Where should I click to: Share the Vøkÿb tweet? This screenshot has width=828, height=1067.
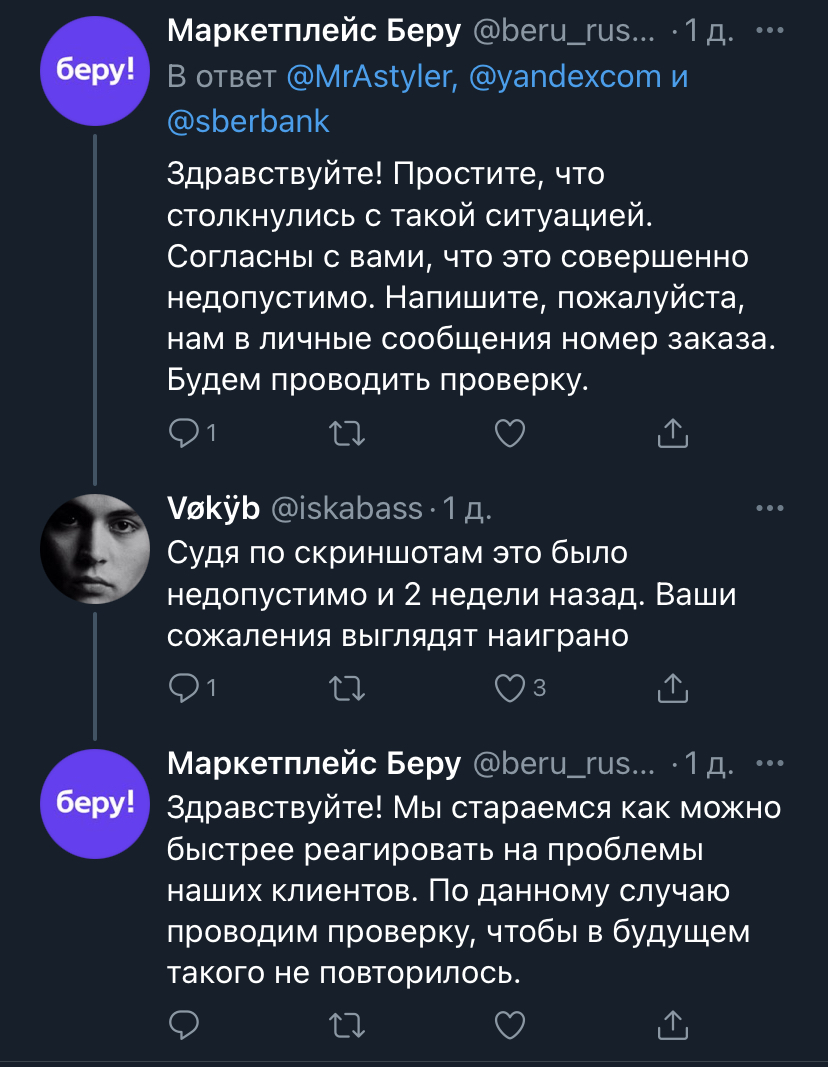click(673, 687)
